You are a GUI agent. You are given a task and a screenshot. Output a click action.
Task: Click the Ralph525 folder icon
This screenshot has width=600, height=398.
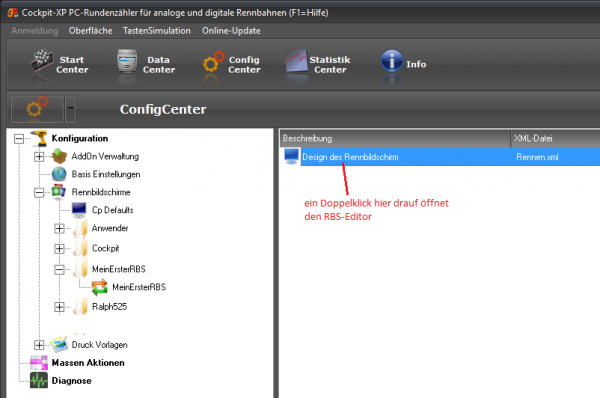80,307
